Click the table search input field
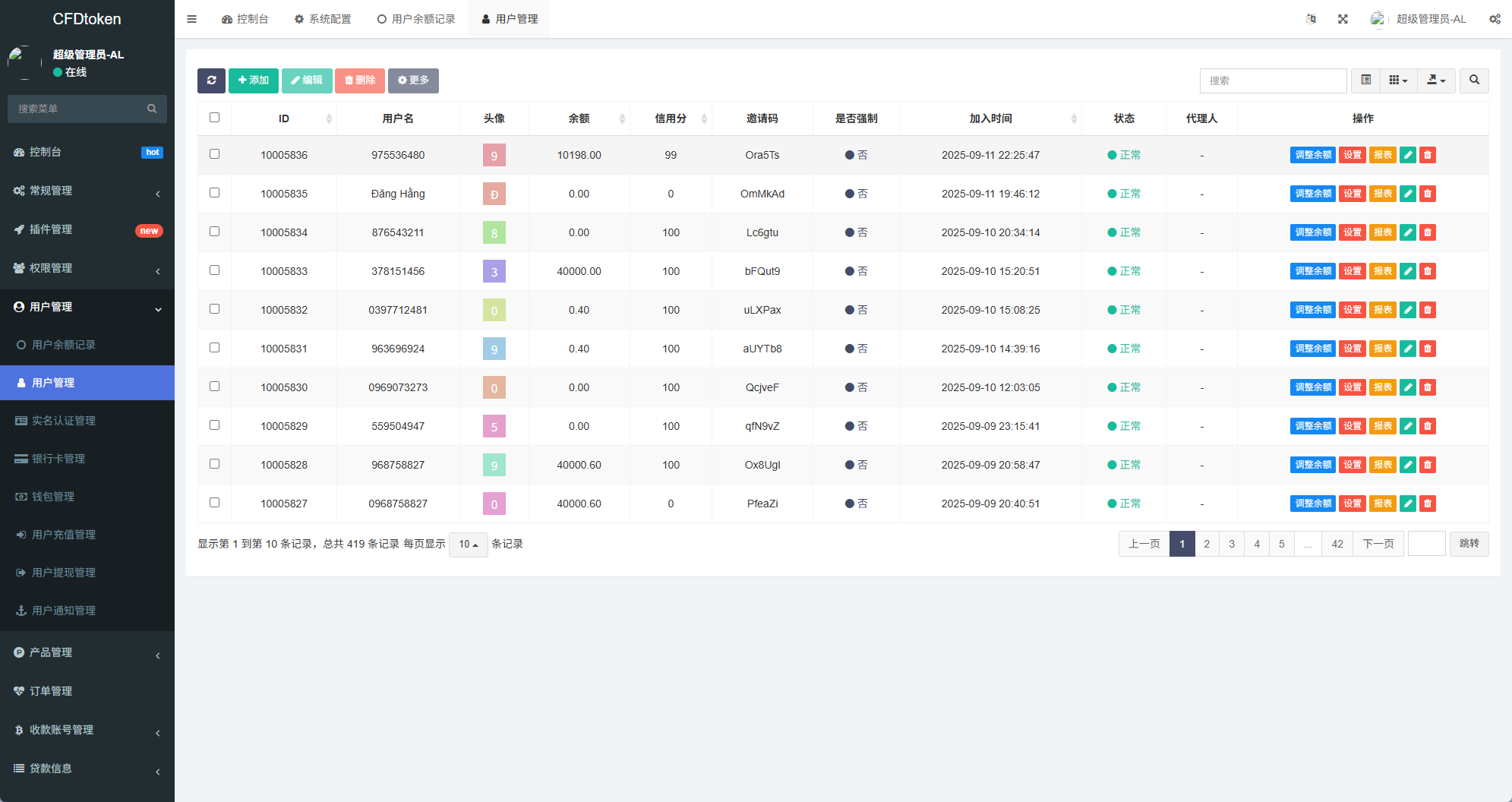The image size is (1512, 802). [x=1273, y=81]
